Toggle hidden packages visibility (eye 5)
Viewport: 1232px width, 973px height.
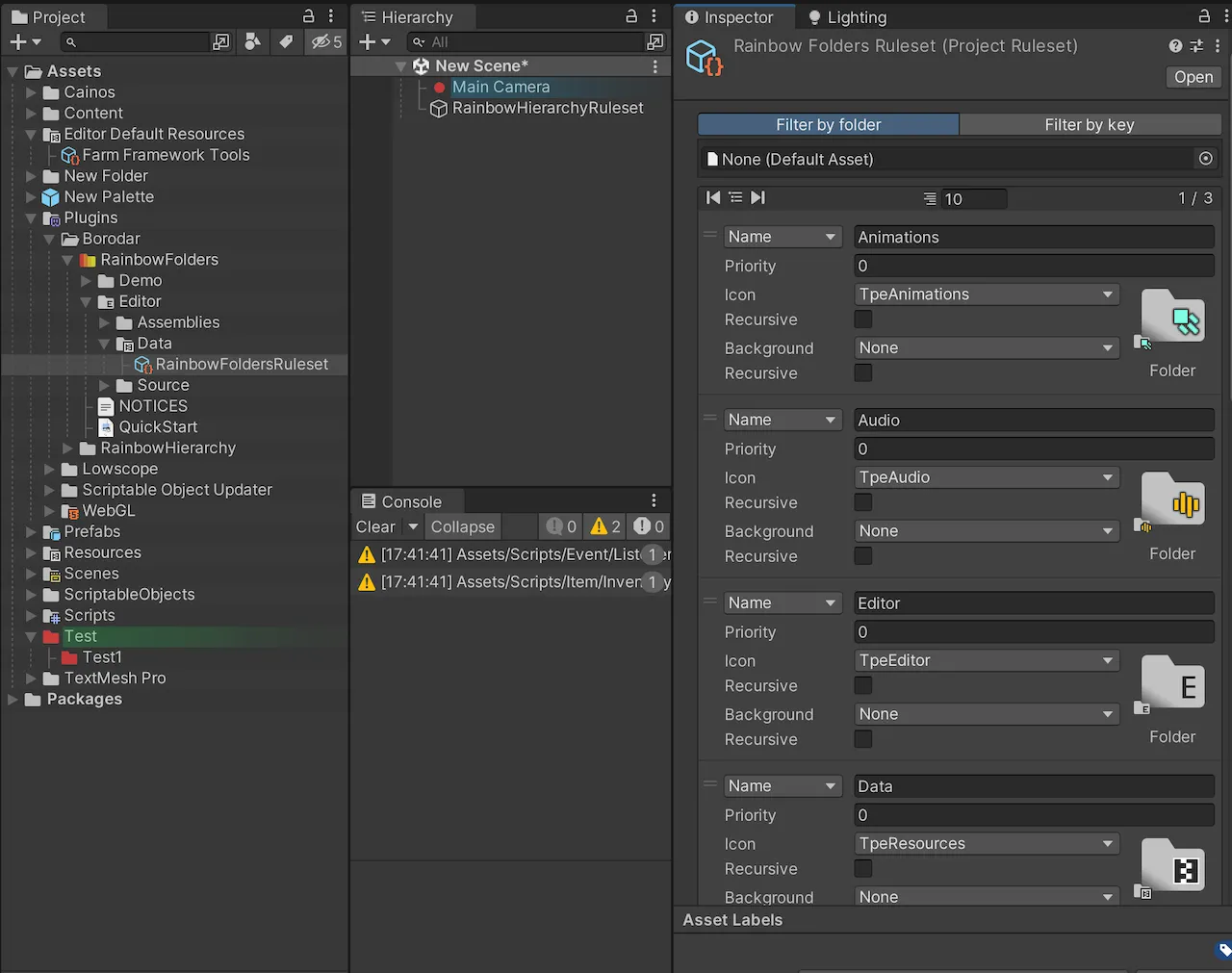tap(326, 41)
